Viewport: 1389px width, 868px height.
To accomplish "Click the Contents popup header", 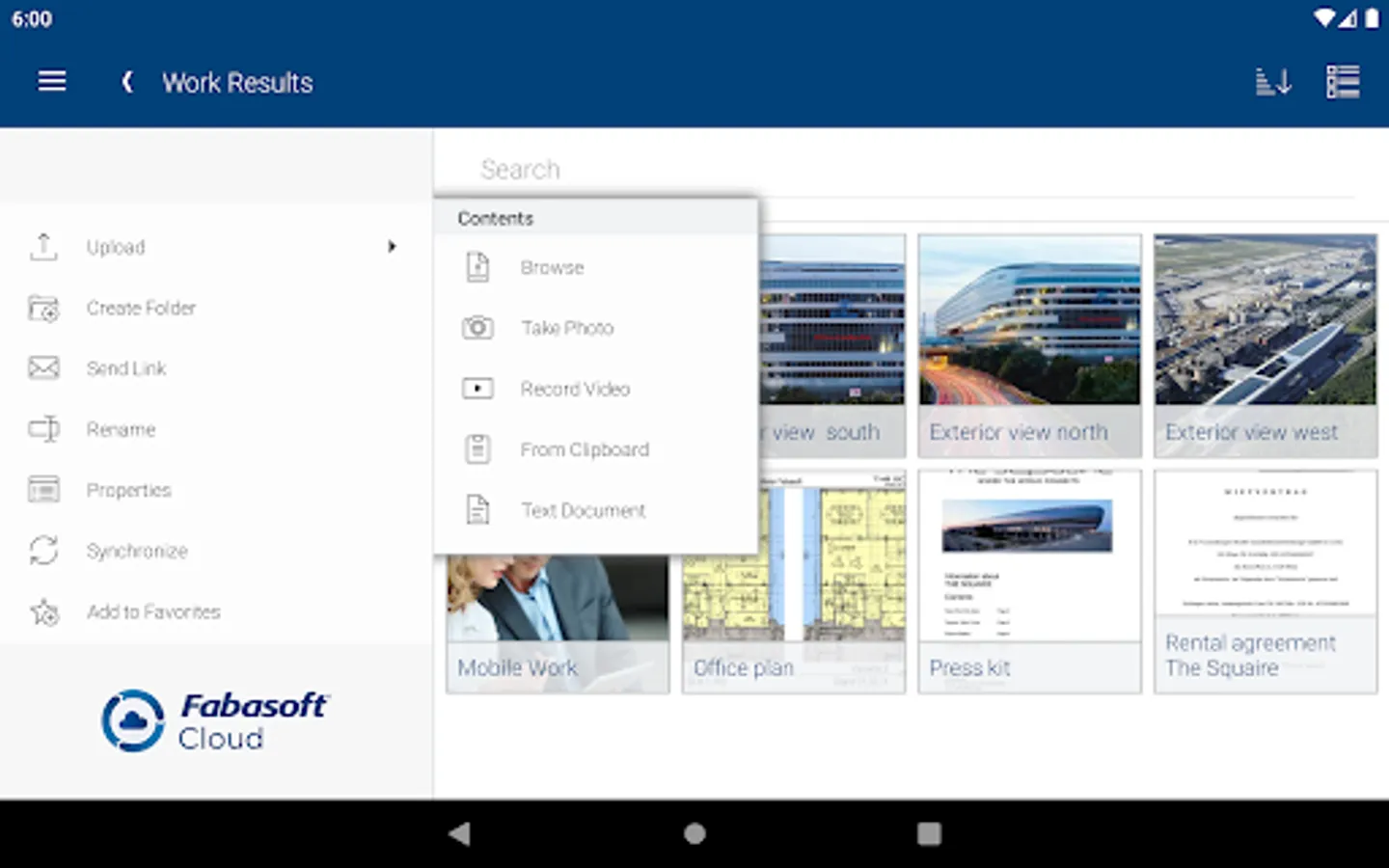I will tap(596, 218).
